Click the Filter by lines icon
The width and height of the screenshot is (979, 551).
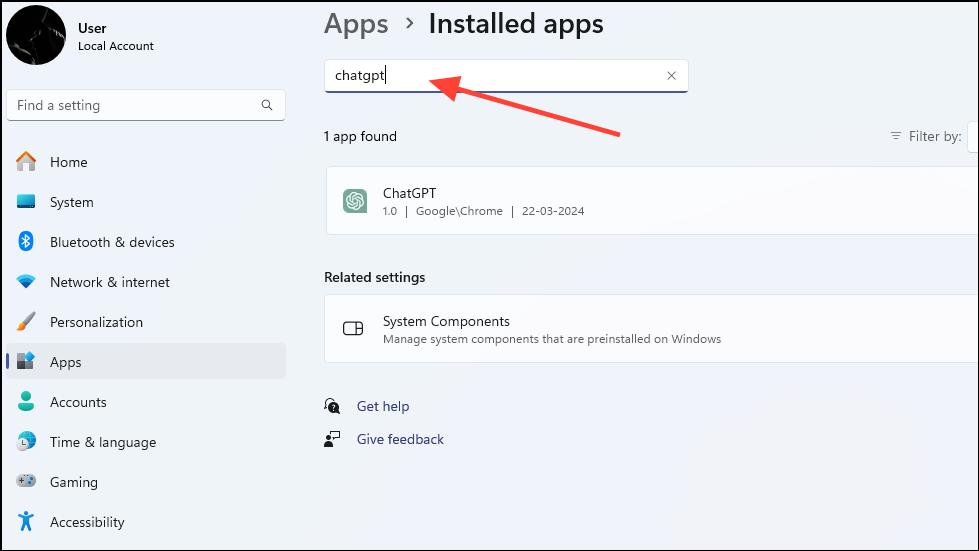coord(895,135)
